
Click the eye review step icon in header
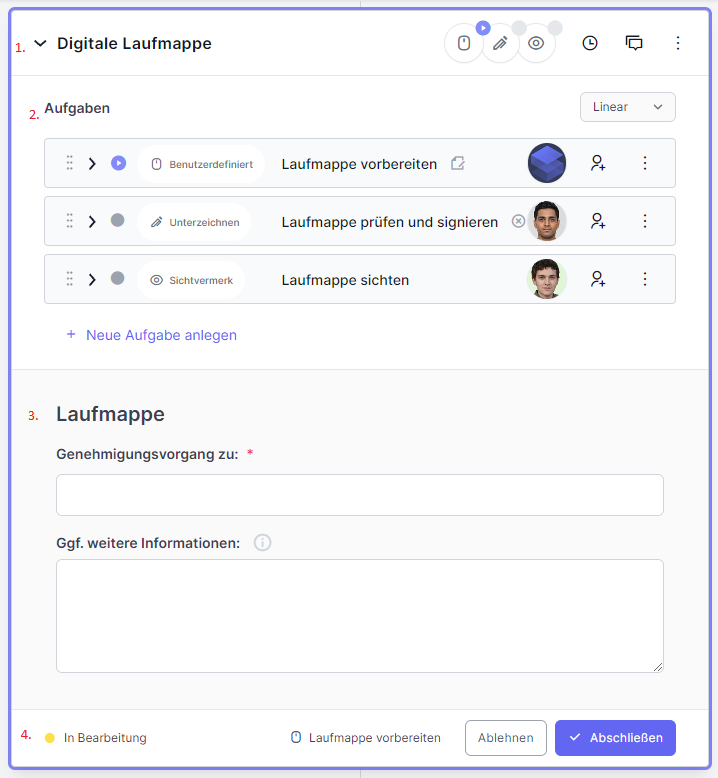536,43
